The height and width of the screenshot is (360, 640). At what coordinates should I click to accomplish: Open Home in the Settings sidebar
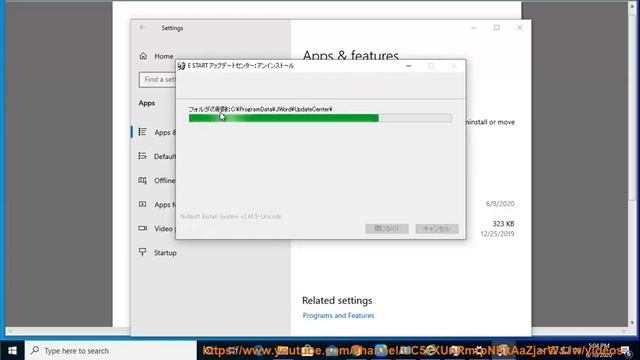coord(156,56)
